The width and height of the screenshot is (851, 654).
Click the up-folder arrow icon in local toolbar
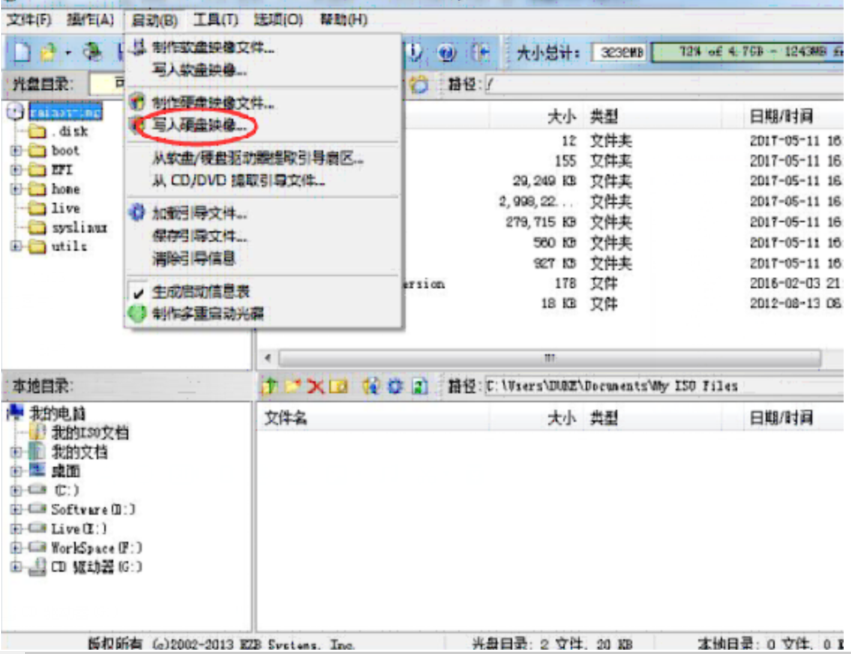point(269,386)
